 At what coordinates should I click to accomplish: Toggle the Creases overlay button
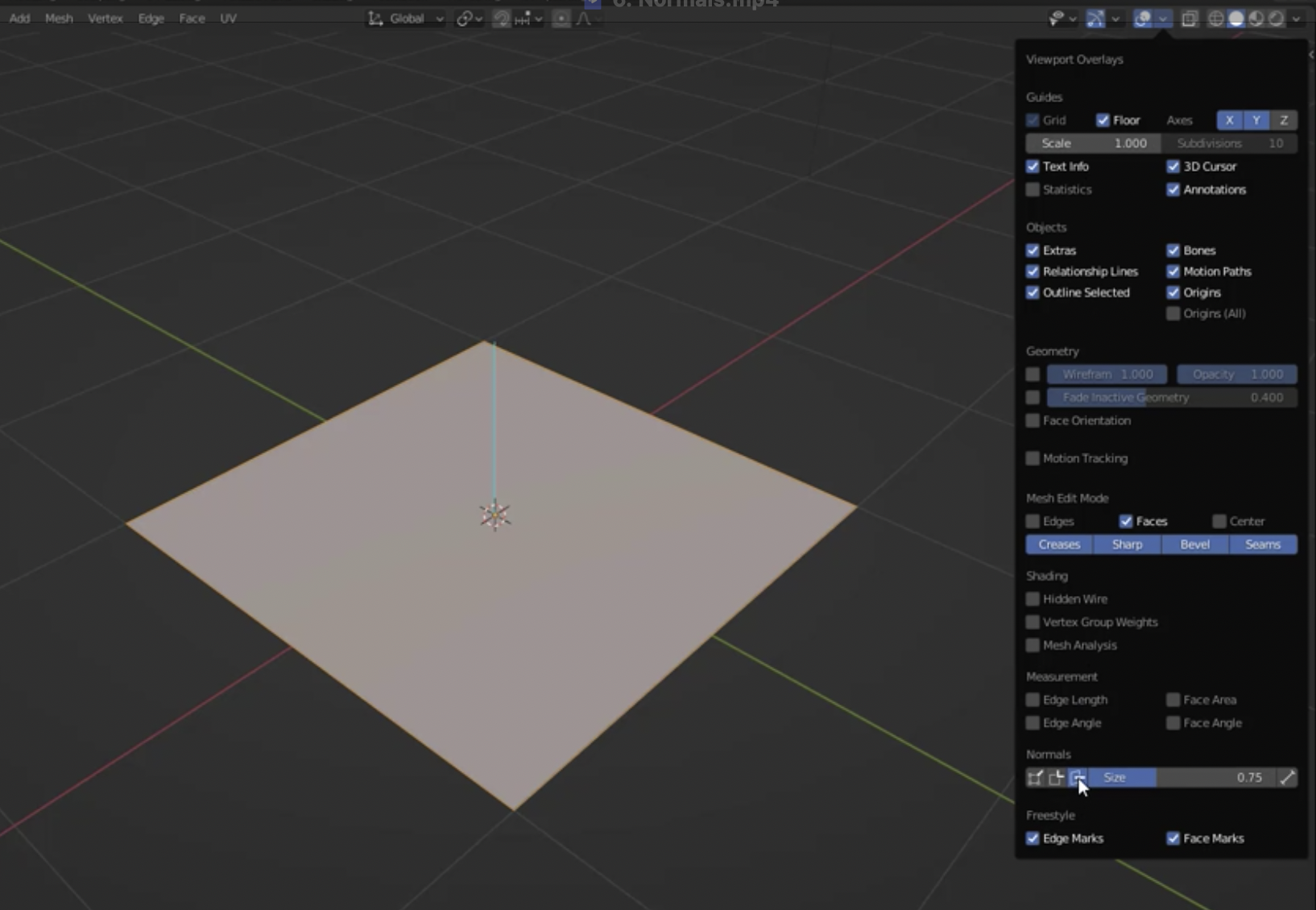[x=1059, y=544]
